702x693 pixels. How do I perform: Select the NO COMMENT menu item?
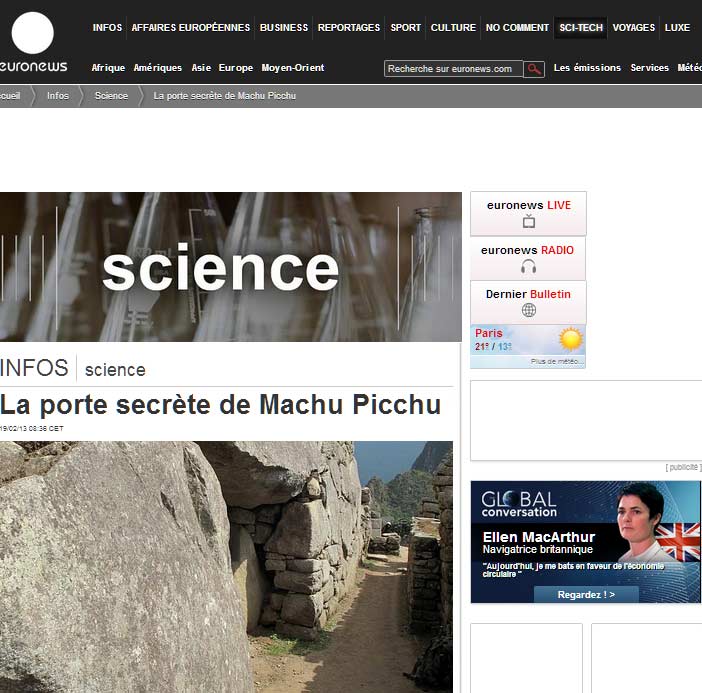click(x=517, y=28)
